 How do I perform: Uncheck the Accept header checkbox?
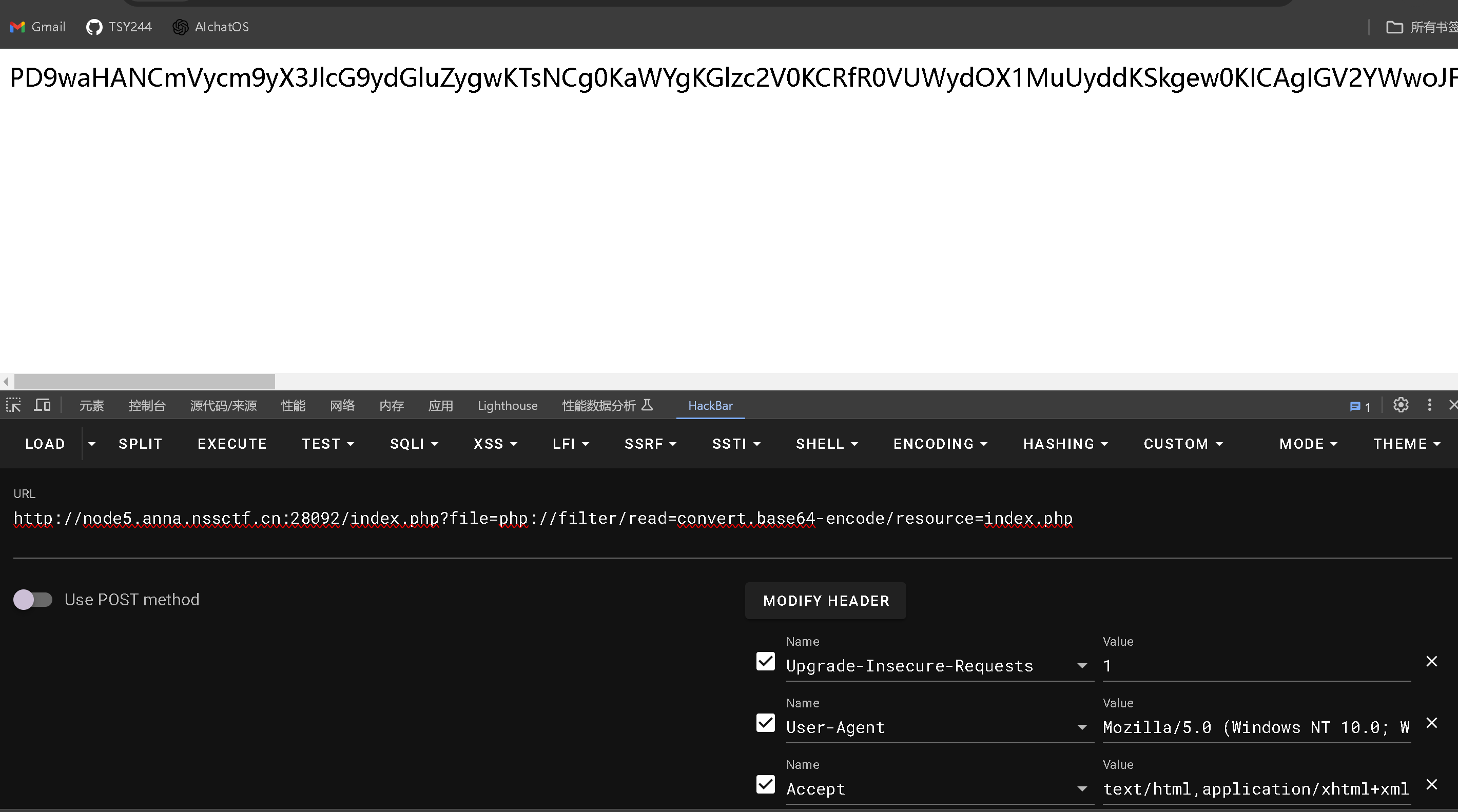point(765,784)
